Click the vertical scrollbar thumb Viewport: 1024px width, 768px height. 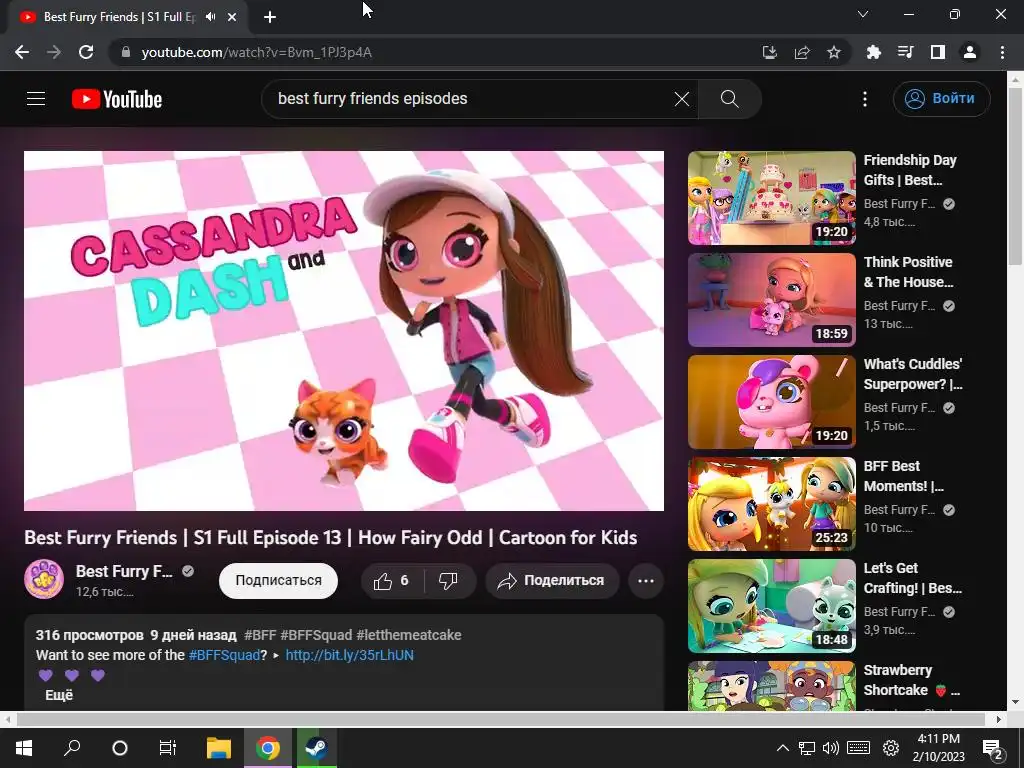tap(1015, 176)
